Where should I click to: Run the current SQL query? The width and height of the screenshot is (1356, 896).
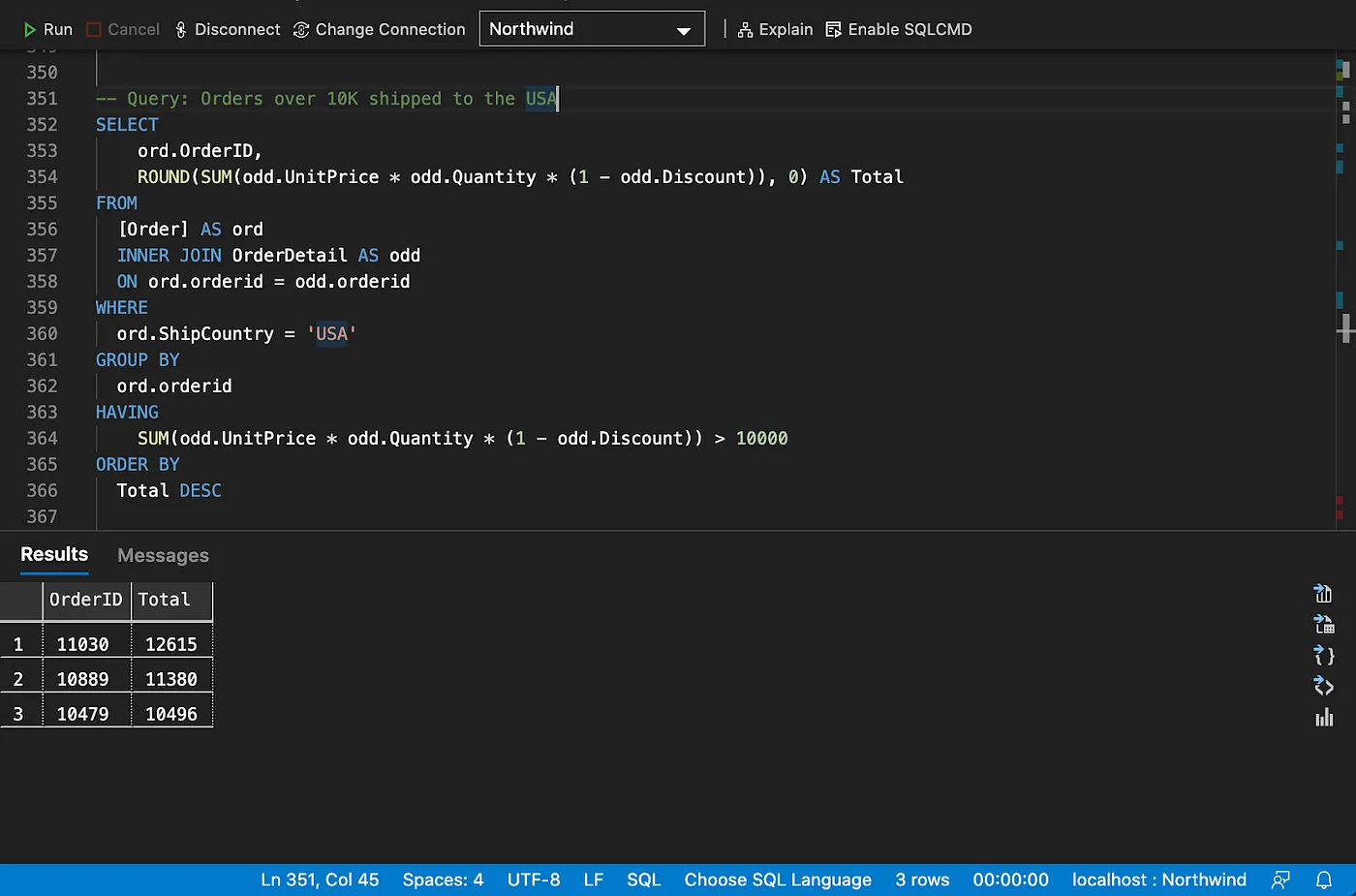coord(47,29)
